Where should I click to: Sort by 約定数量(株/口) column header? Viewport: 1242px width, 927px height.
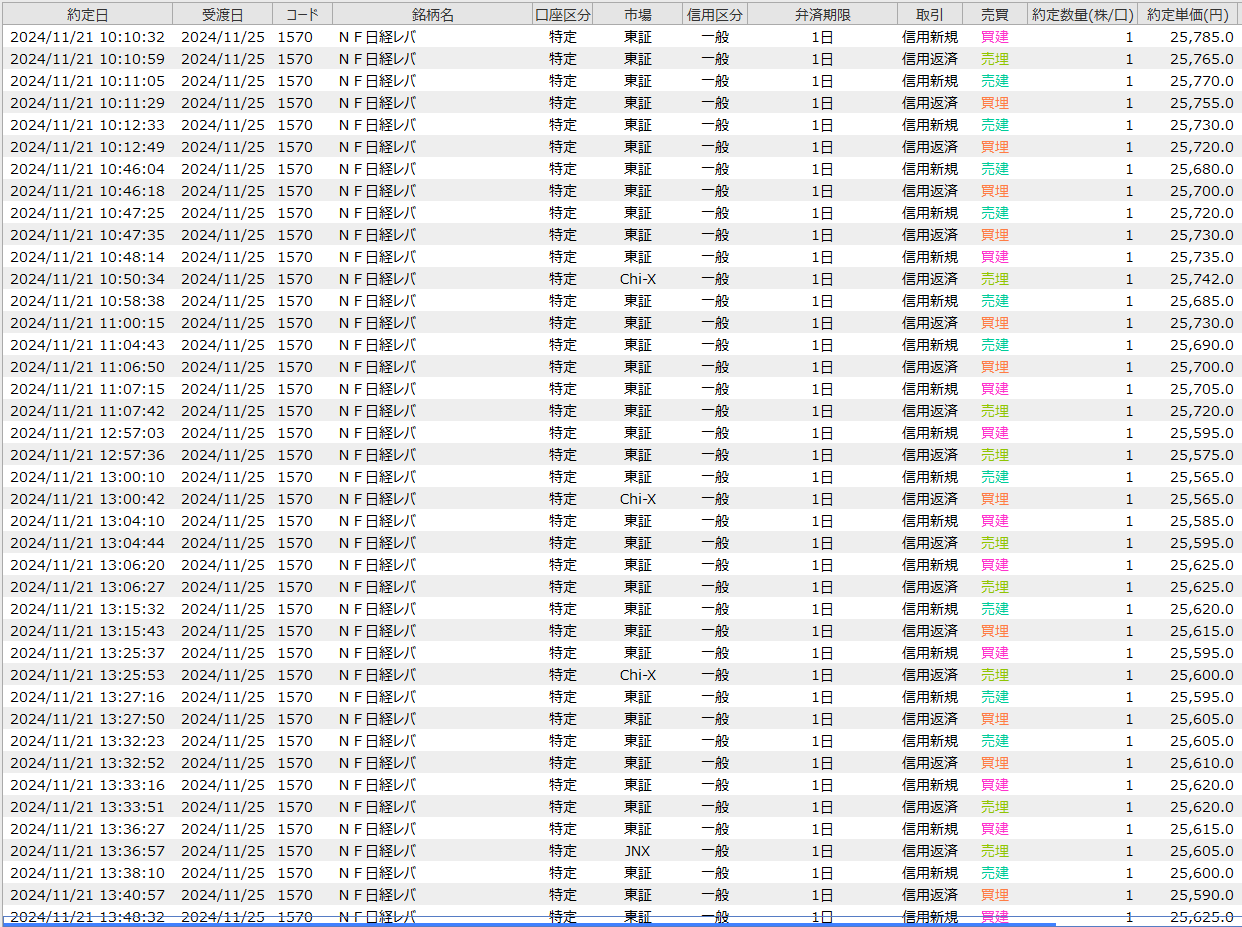1082,15
